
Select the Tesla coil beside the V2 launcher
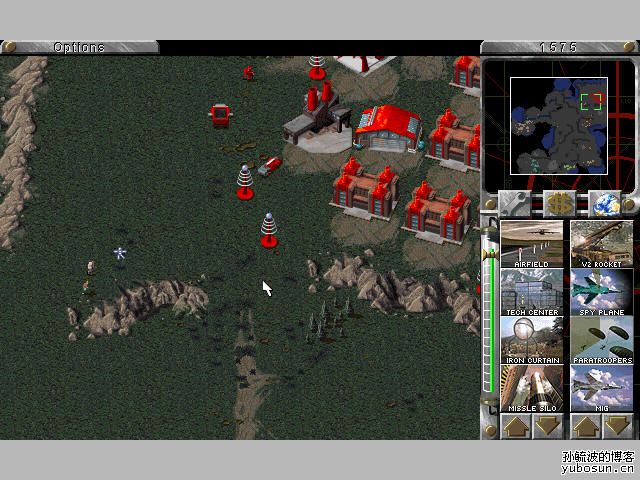[x=245, y=182]
